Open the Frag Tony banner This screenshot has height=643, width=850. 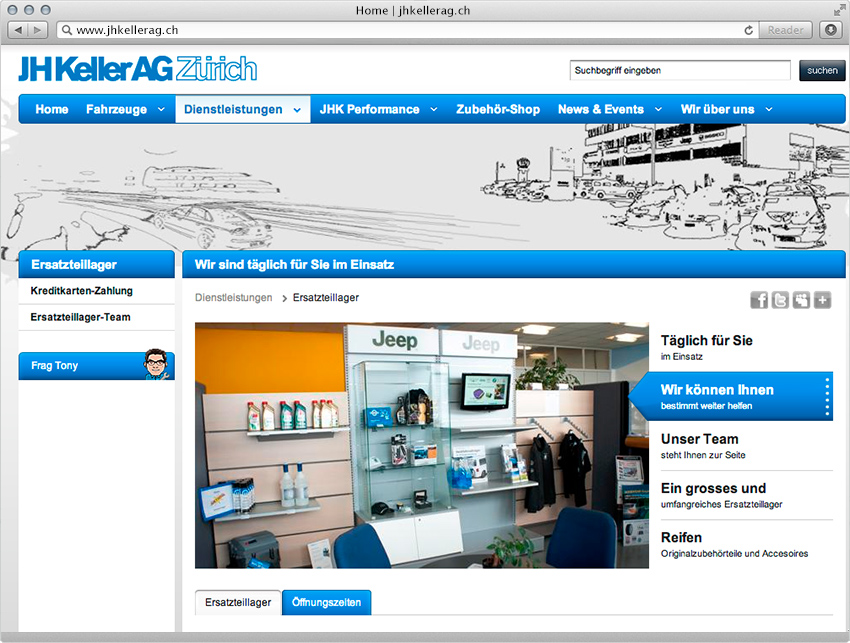[96, 366]
